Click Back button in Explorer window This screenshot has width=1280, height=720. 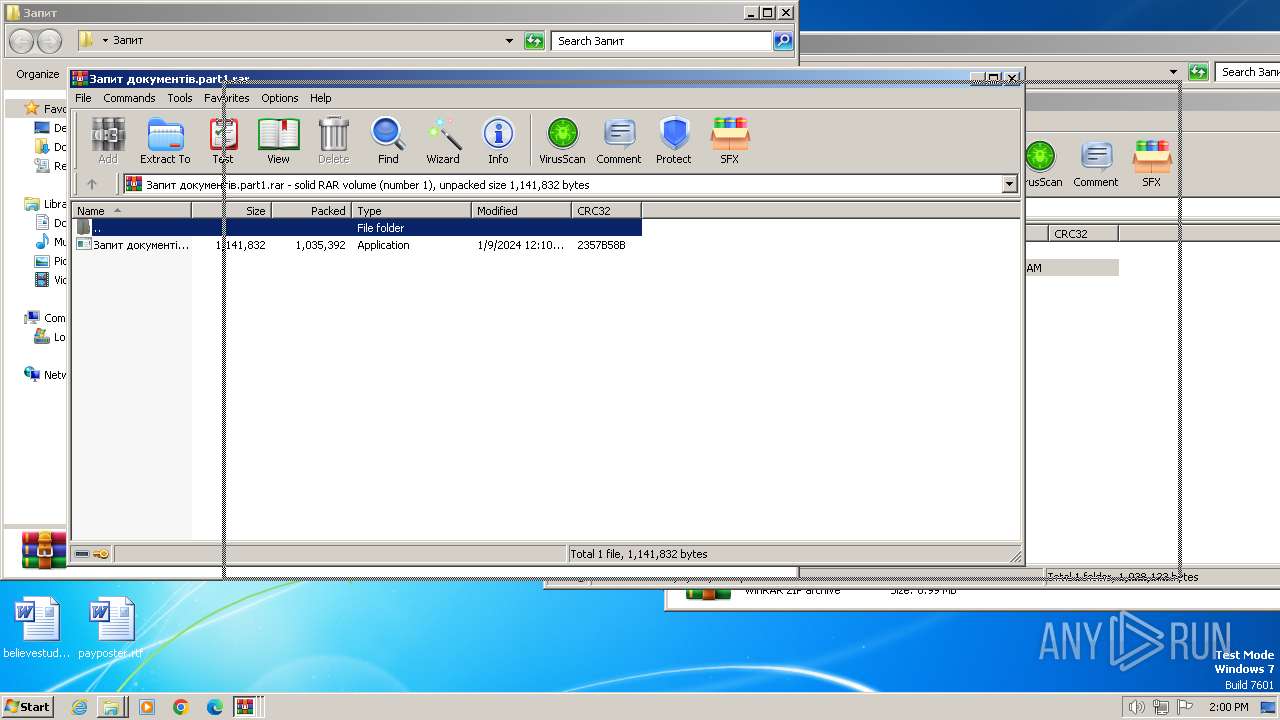(x=22, y=41)
